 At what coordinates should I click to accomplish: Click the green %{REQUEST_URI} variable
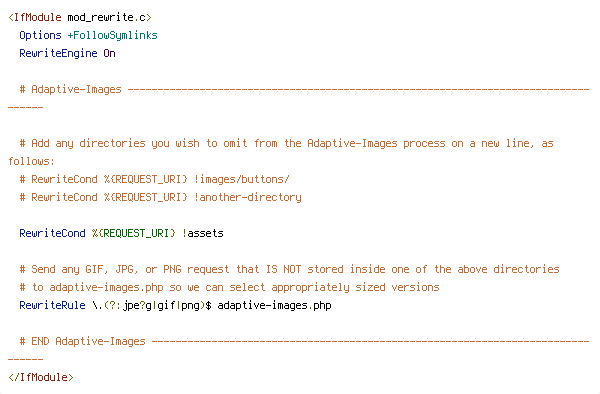[134, 233]
